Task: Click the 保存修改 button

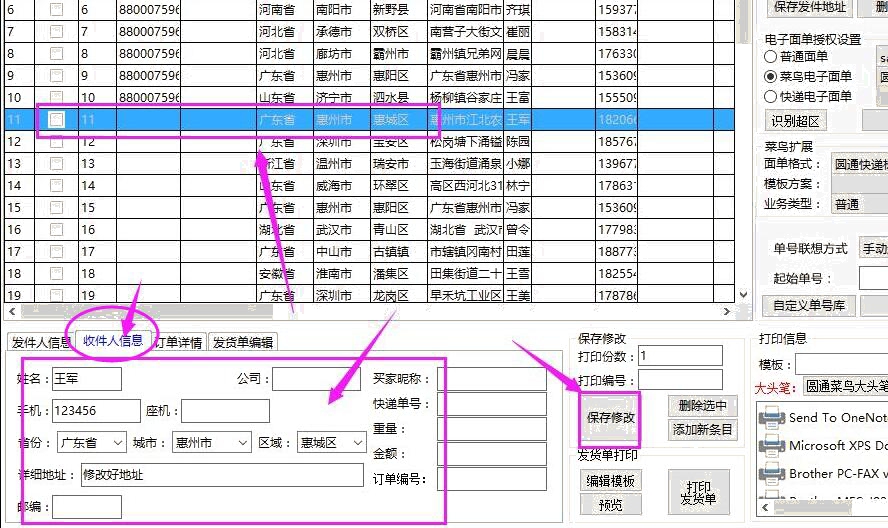Action: pyautogui.click(x=610, y=418)
